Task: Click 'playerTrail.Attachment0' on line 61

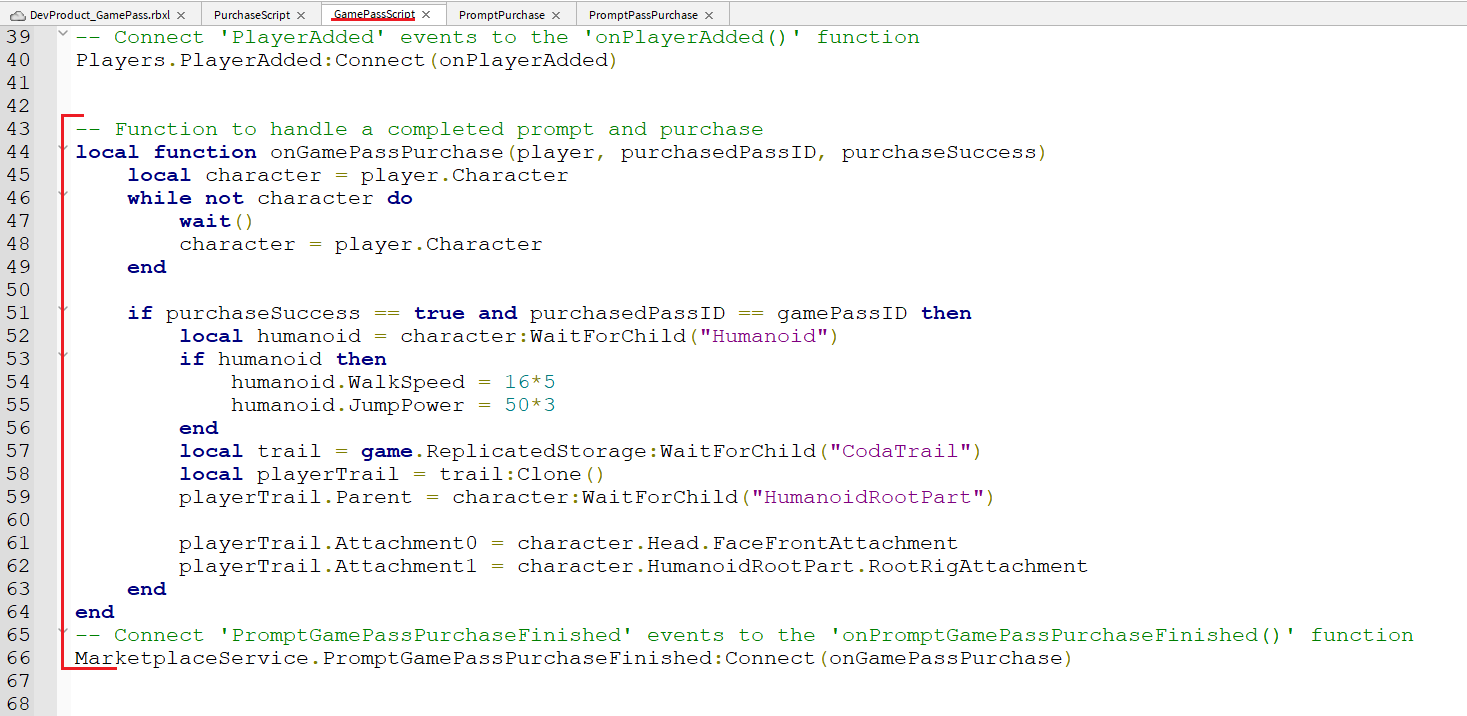Action: tap(329, 543)
